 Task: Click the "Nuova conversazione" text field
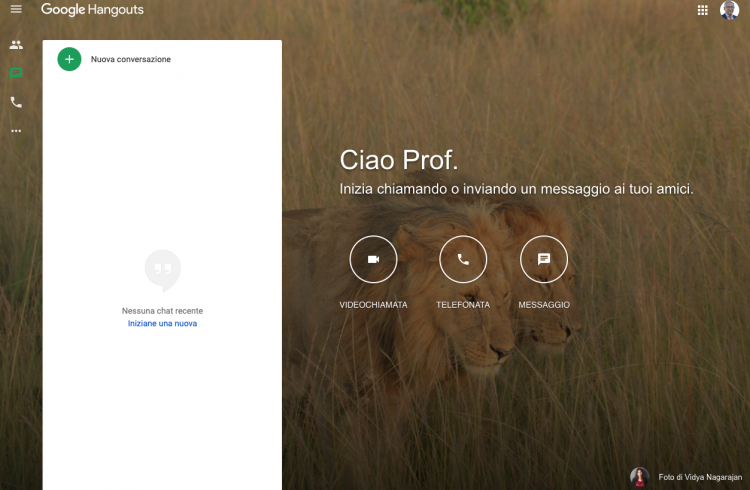pyautogui.click(x=131, y=60)
